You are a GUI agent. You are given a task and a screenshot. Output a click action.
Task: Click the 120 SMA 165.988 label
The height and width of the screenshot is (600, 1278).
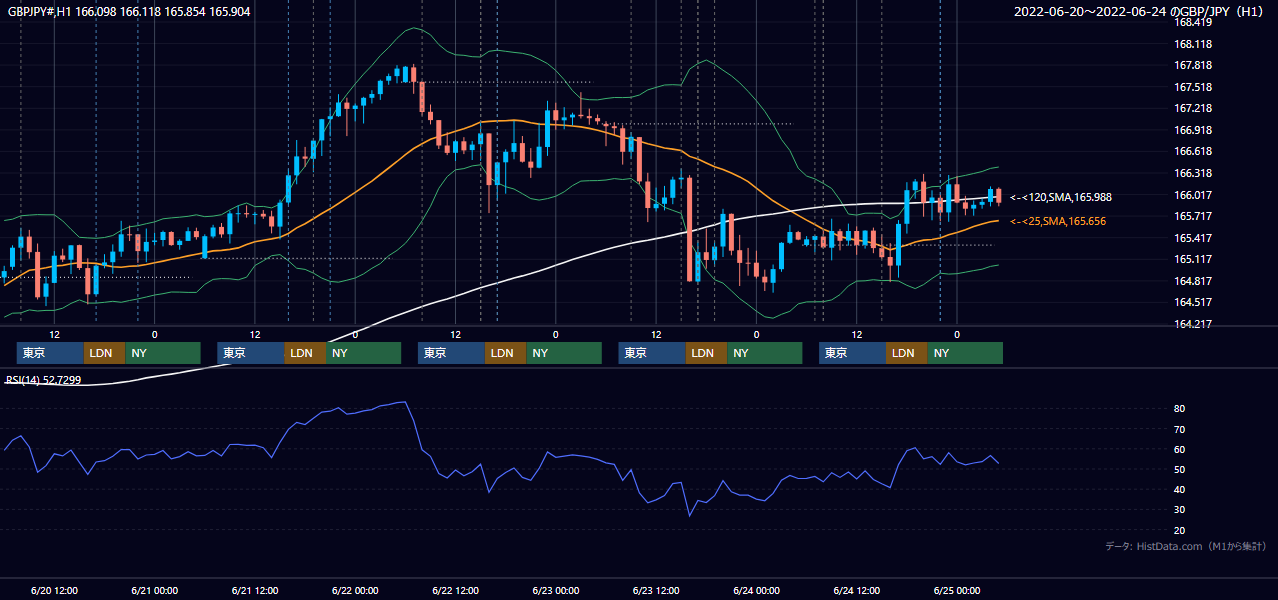click(1059, 197)
